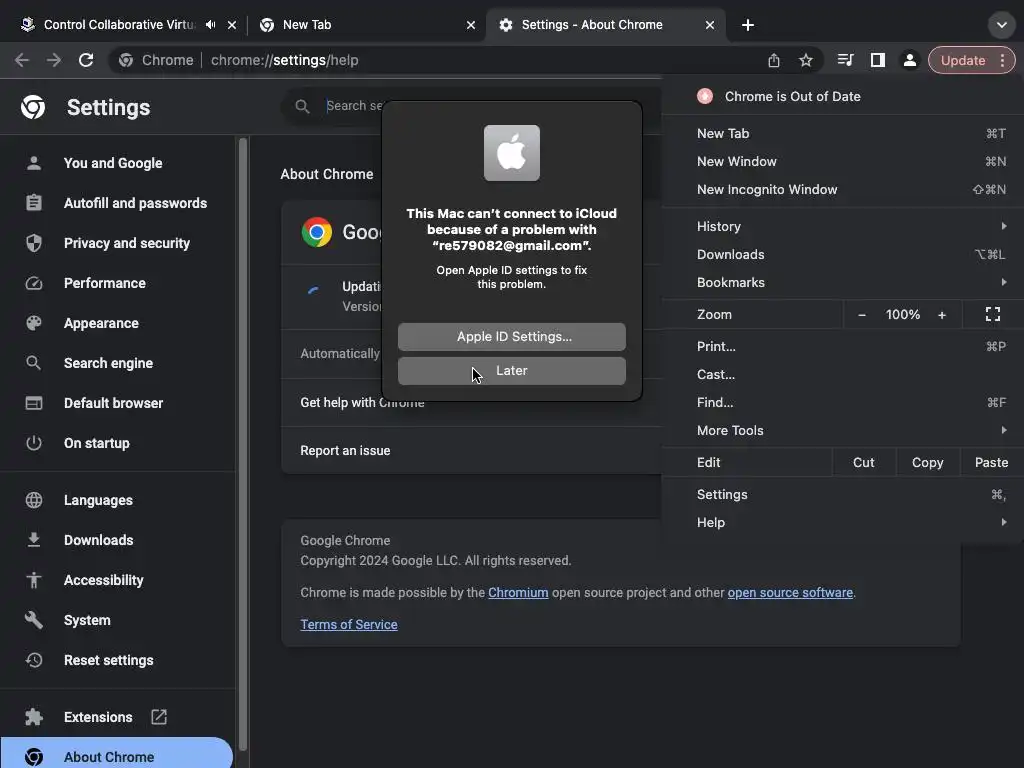
Task: Toggle the side panel icon
Action: tap(877, 60)
